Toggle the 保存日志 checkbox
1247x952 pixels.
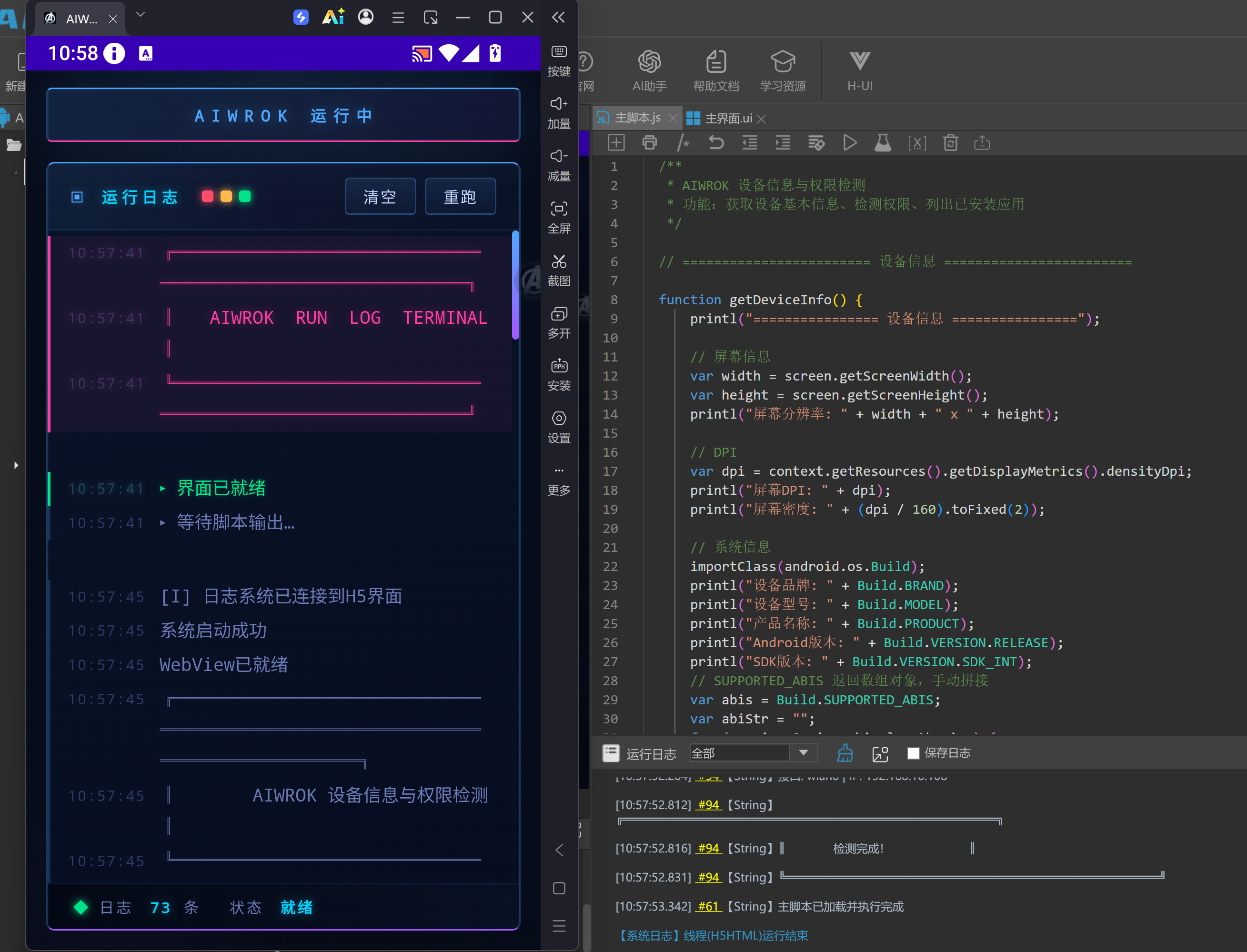tap(913, 753)
